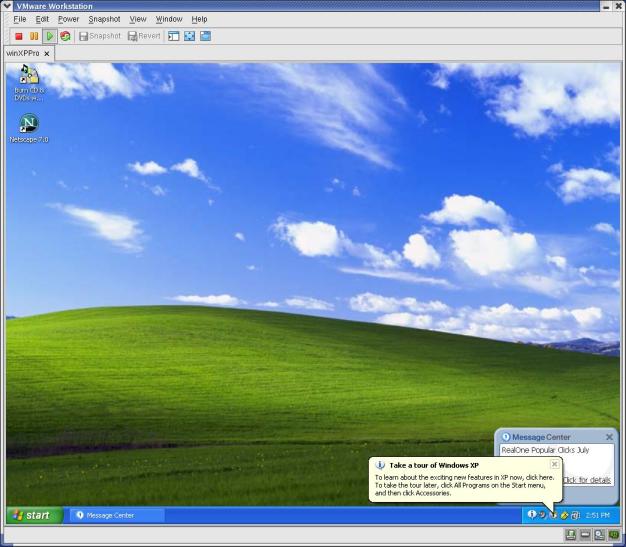Click the 'Click for details' link

pyautogui.click(x=587, y=480)
